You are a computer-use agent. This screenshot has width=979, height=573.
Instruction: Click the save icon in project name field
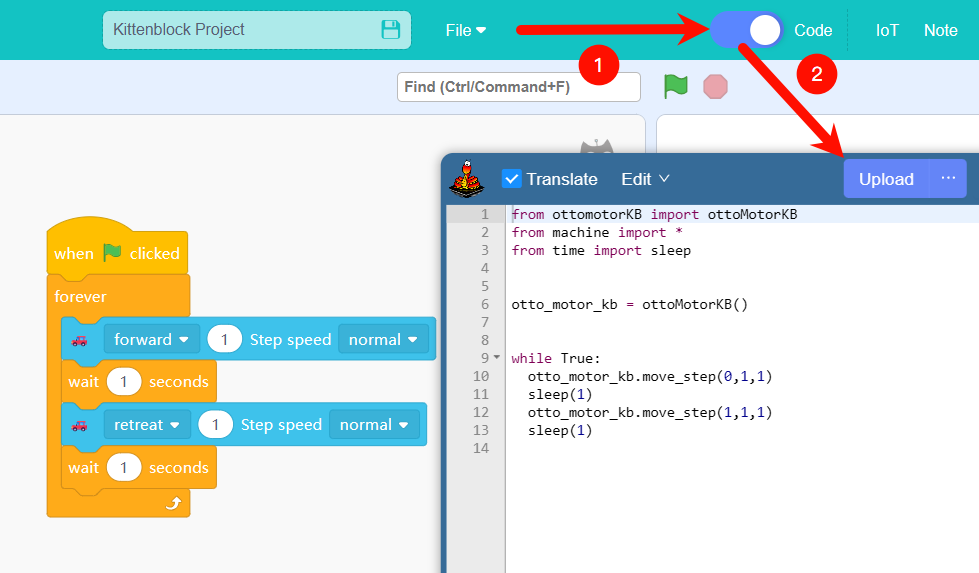pos(391,30)
